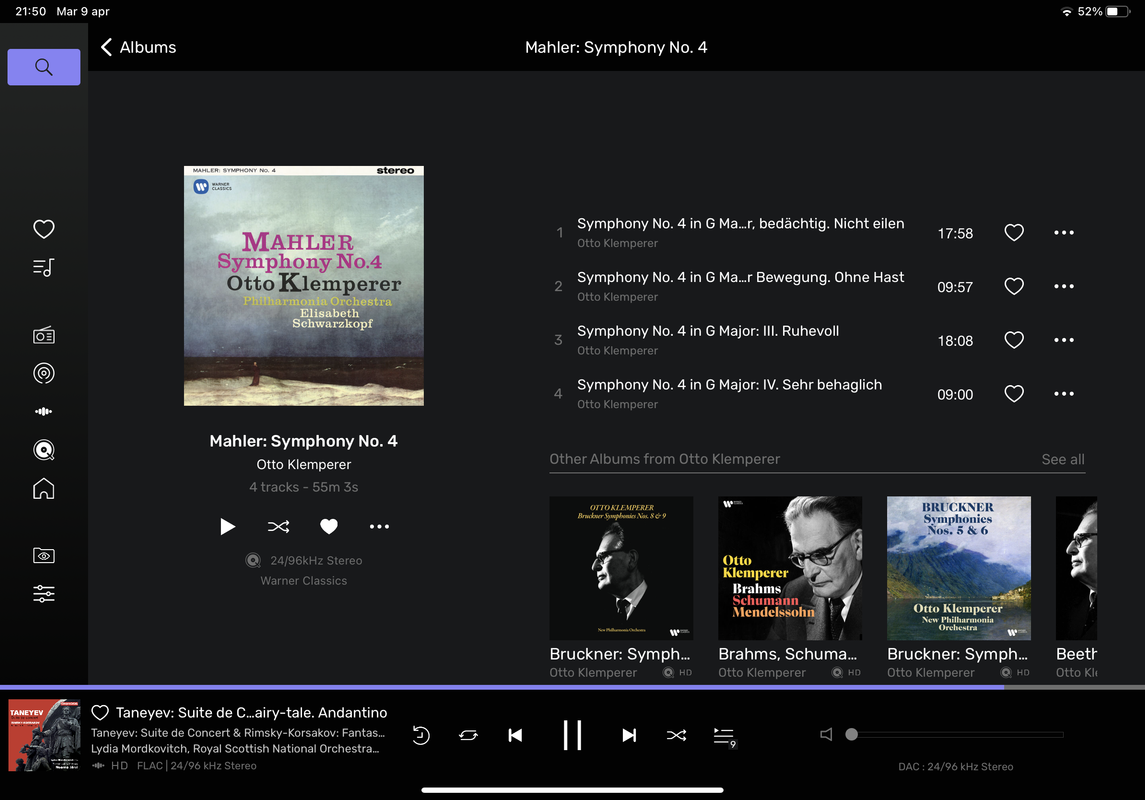Screen dimensions: 1145x800
Task: Open the play queue icon
Action: (x=724, y=736)
